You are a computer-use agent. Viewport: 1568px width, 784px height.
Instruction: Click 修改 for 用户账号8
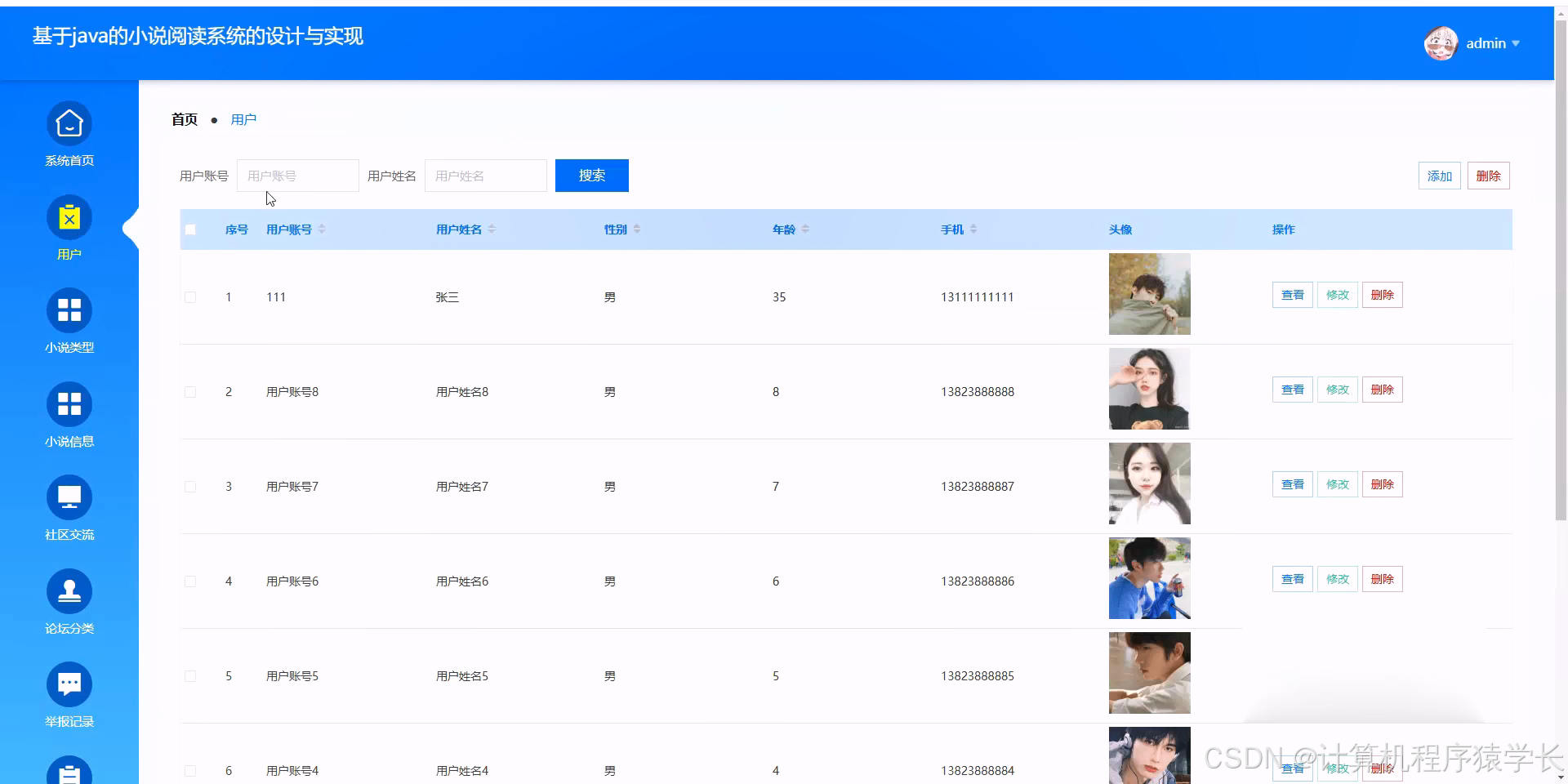[x=1338, y=390]
